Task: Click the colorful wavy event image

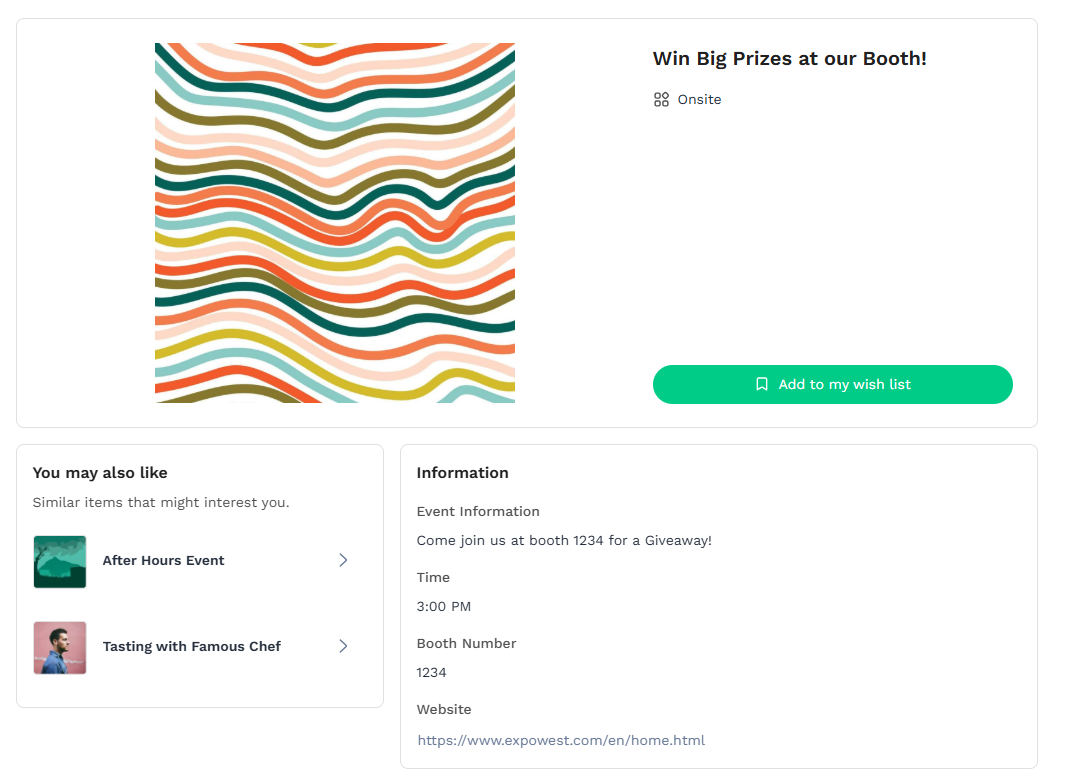Action: (335, 223)
